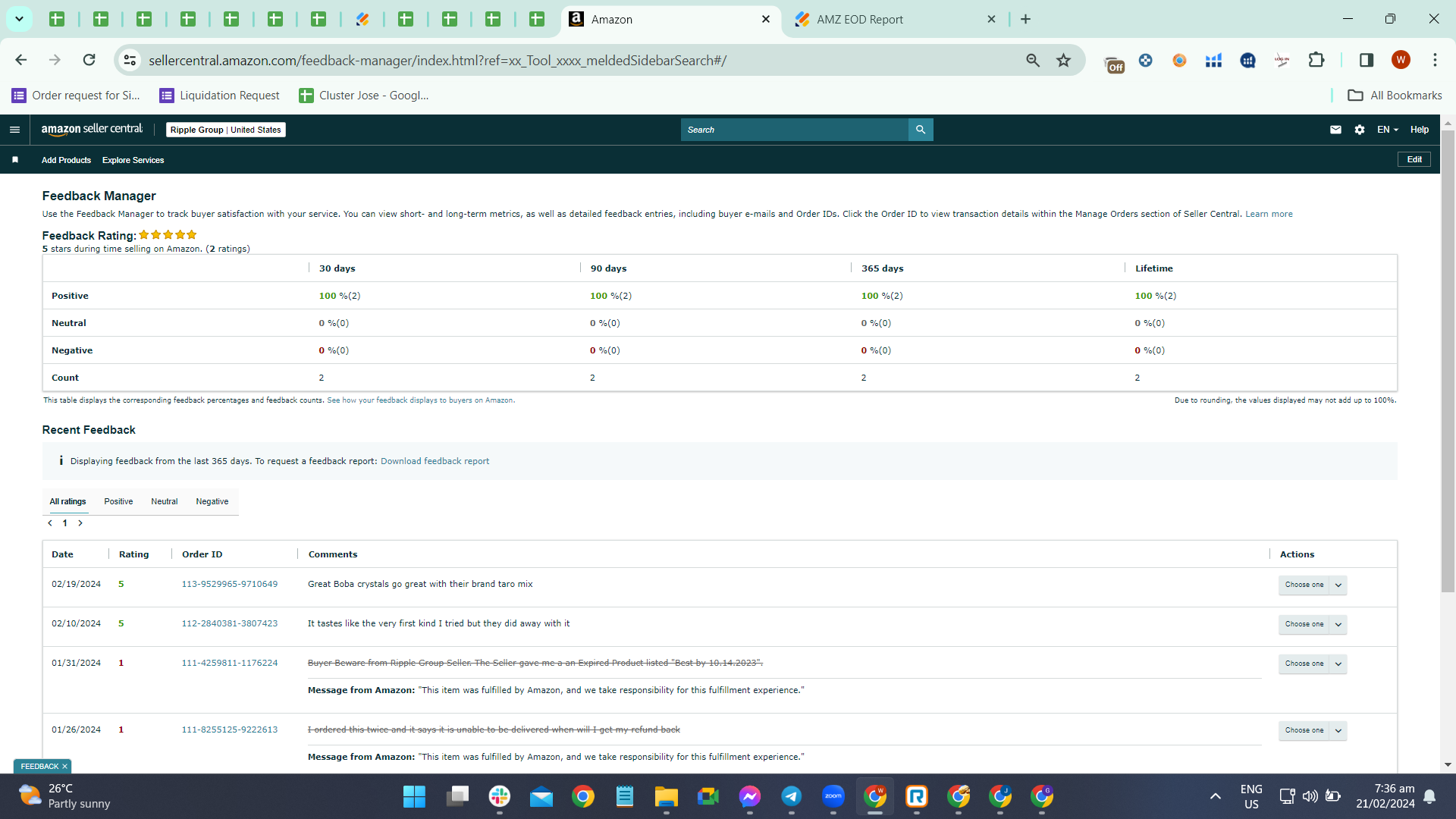Click the zoom magnifier icon in address bar
Viewport: 1456px width, 819px height.
point(1033,60)
